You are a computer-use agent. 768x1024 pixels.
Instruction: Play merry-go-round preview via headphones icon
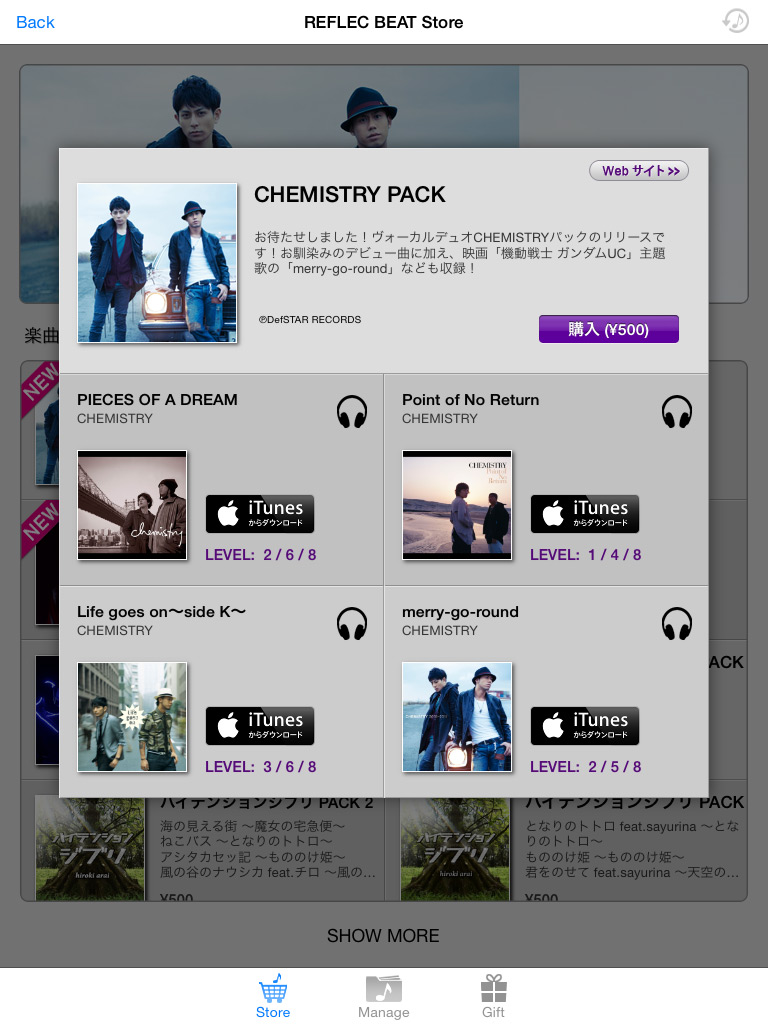coord(677,624)
